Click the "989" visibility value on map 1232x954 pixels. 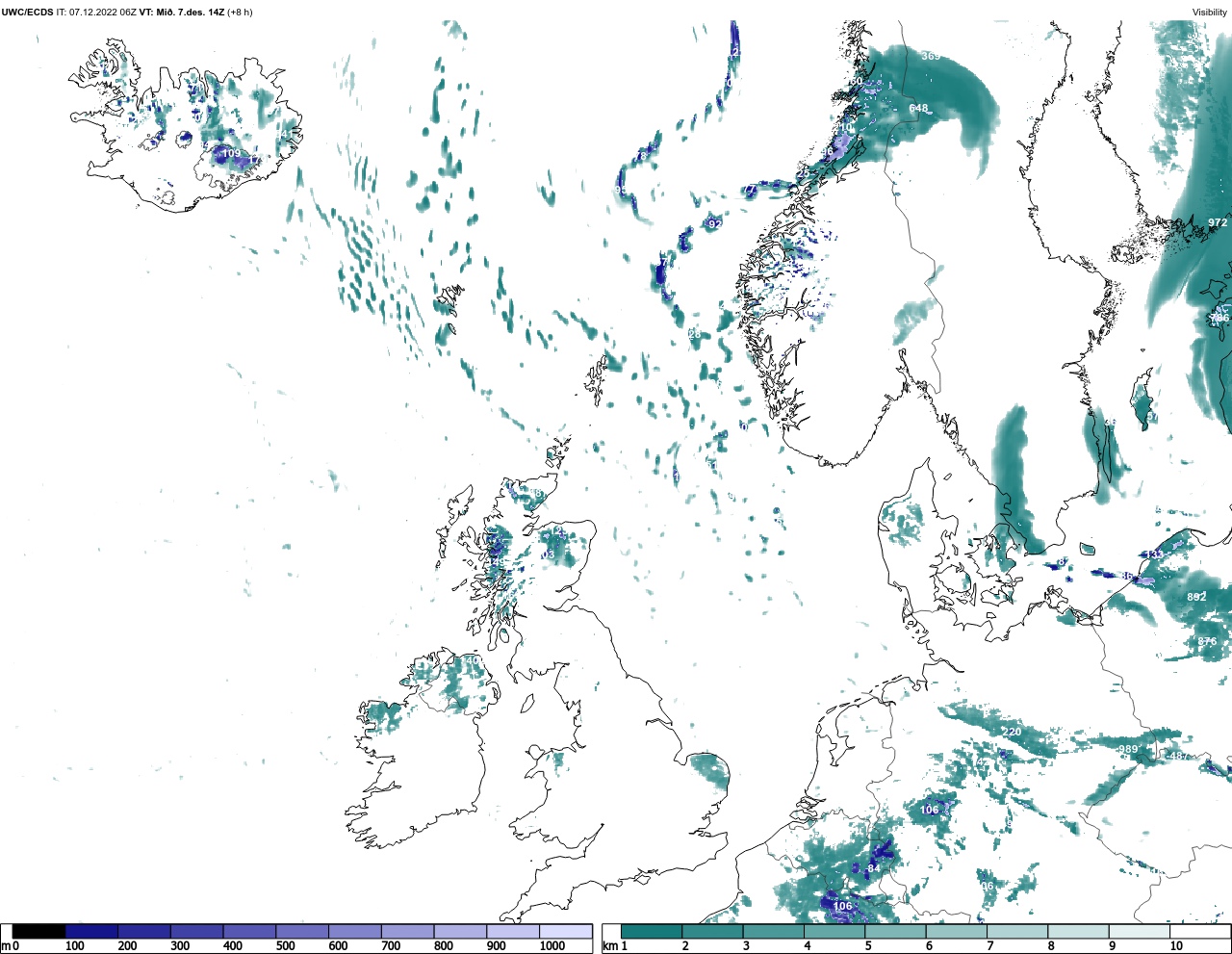point(1128,749)
